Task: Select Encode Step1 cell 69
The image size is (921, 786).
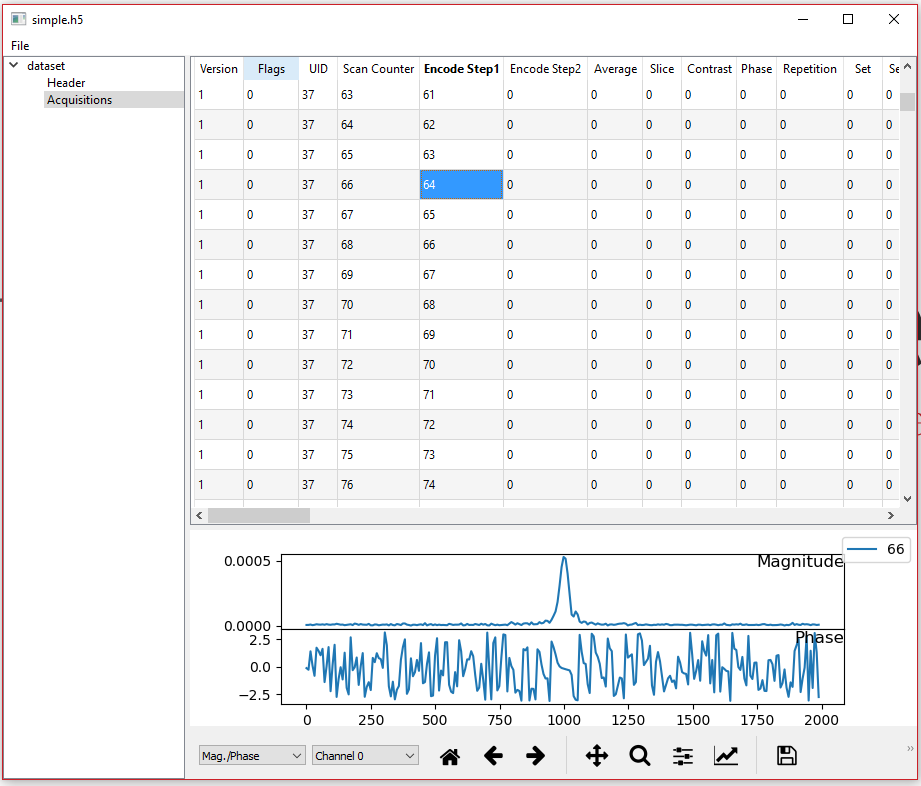Action: pyautogui.click(x=461, y=334)
